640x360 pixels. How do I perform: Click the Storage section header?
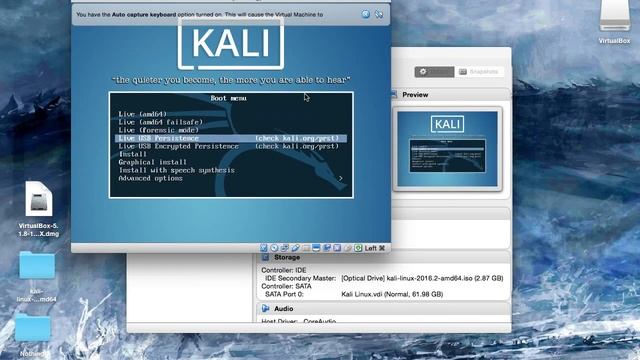384,258
